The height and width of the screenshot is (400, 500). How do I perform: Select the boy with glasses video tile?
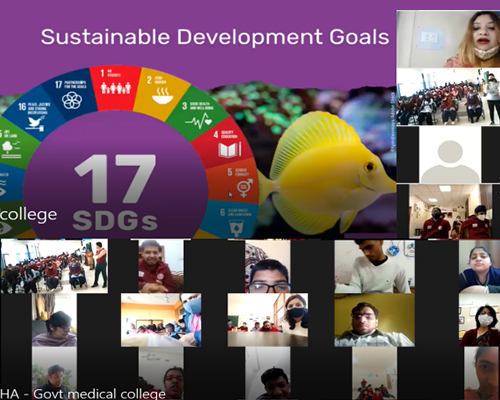point(268,266)
